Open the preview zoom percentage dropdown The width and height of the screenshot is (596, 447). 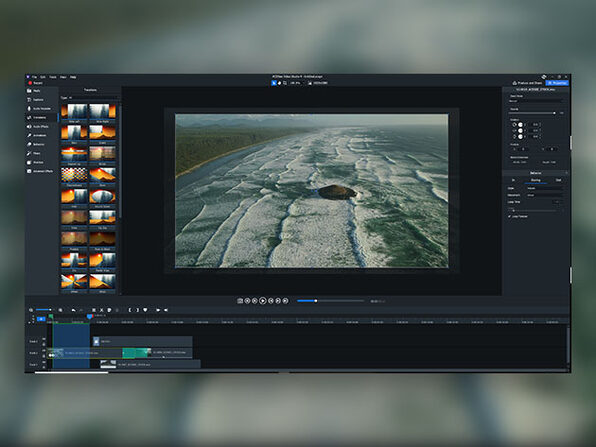(x=296, y=83)
